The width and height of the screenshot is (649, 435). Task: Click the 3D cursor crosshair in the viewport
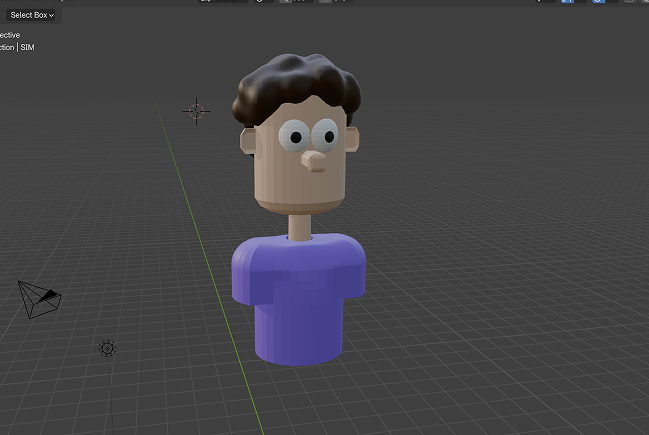click(196, 111)
